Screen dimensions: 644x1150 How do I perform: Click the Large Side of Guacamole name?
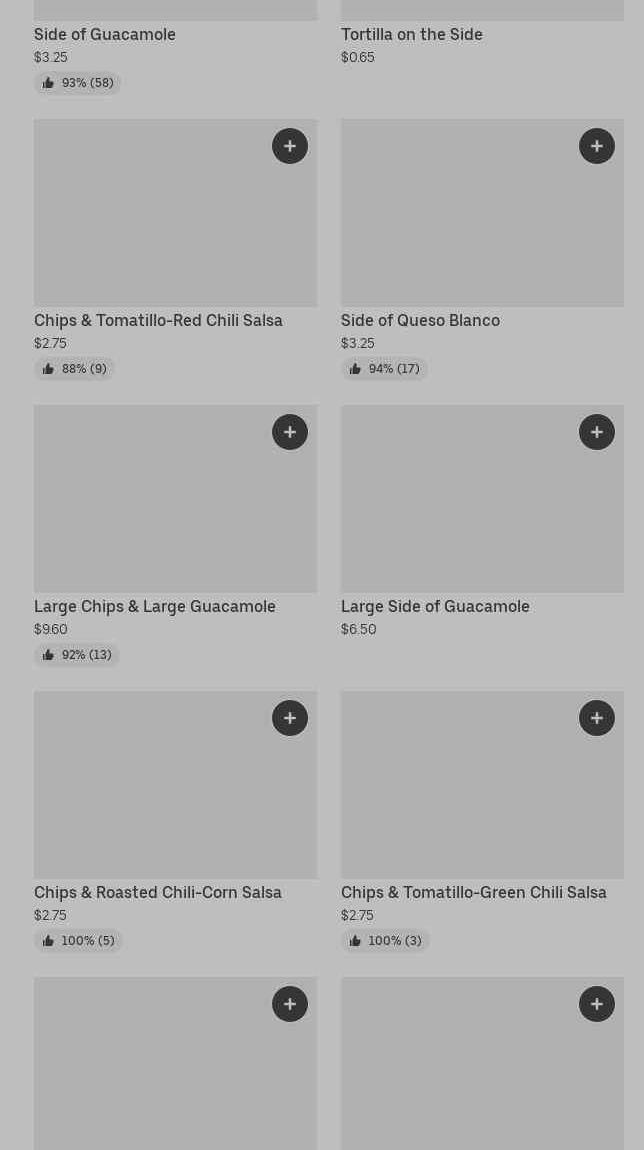coord(435,606)
